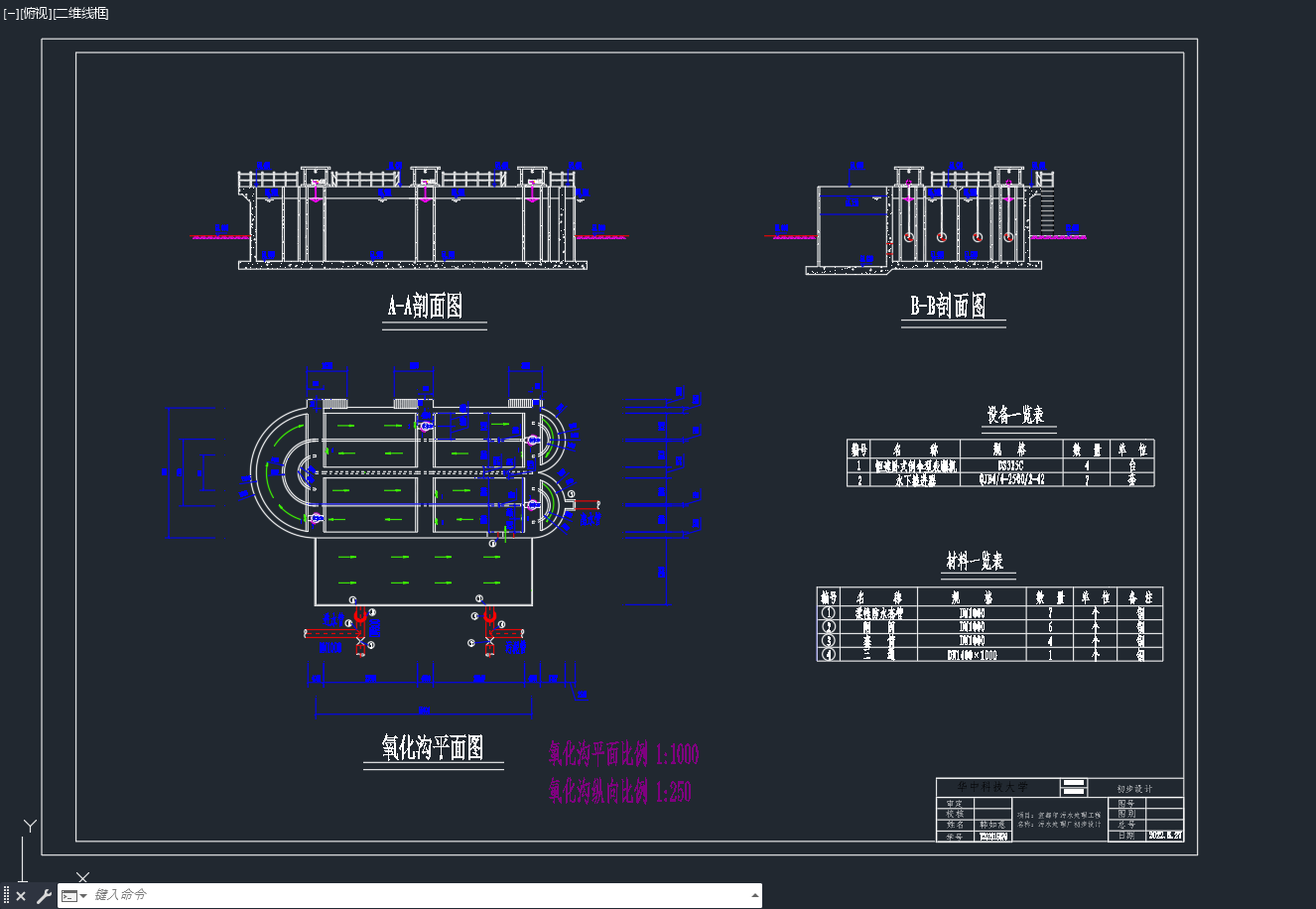The image size is (1316, 909).
Task: Expand command history with the up arrow
Action: (755, 895)
